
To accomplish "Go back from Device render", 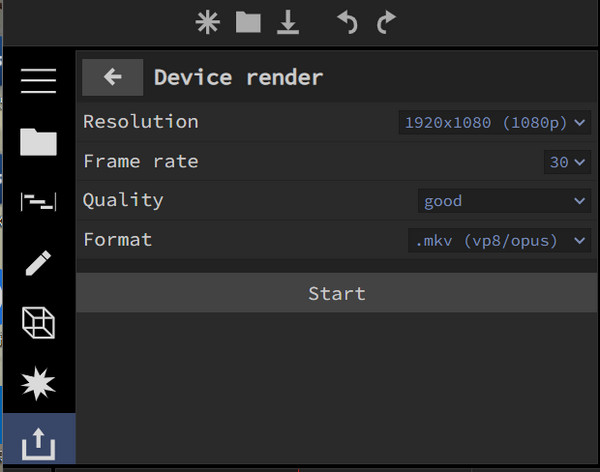I will coord(112,77).
